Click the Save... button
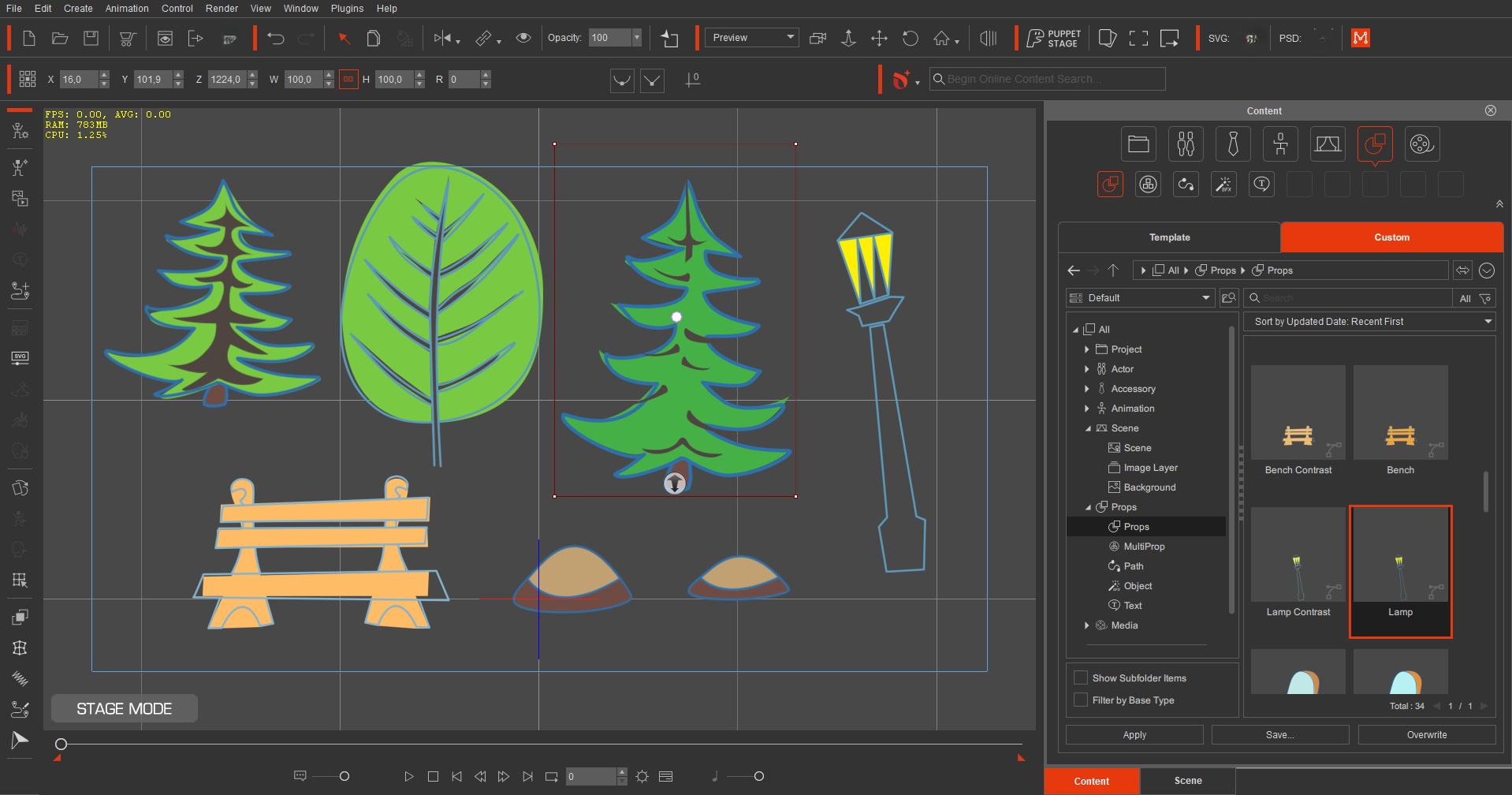This screenshot has height=795, width=1512. point(1279,734)
